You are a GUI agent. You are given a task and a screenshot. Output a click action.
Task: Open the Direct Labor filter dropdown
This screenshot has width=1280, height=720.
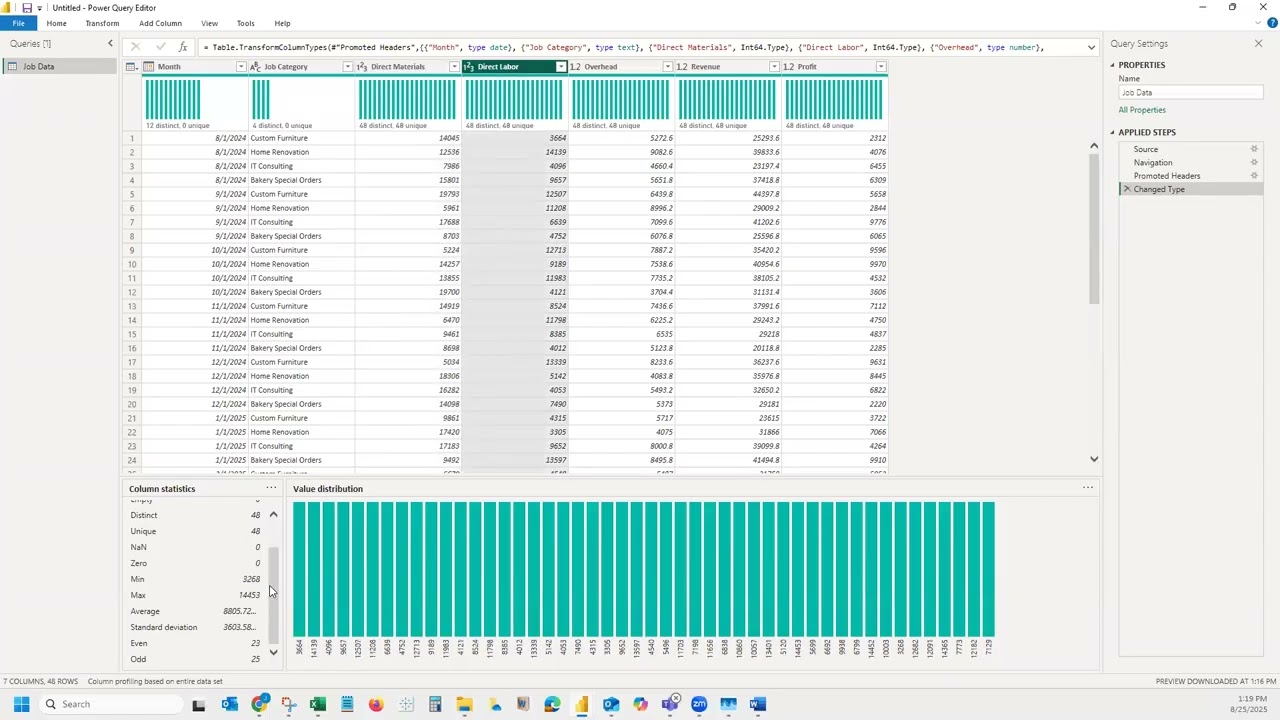click(x=561, y=67)
